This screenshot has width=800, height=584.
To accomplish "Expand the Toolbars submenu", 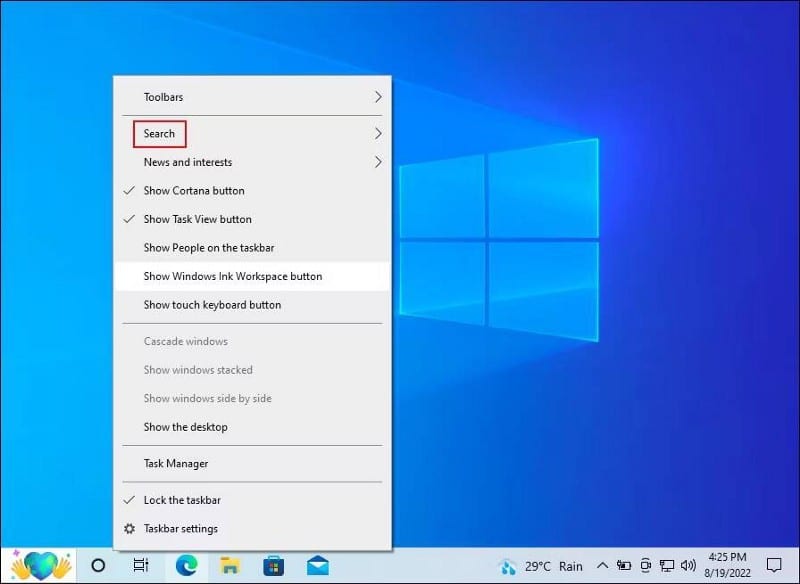I will pos(163,96).
